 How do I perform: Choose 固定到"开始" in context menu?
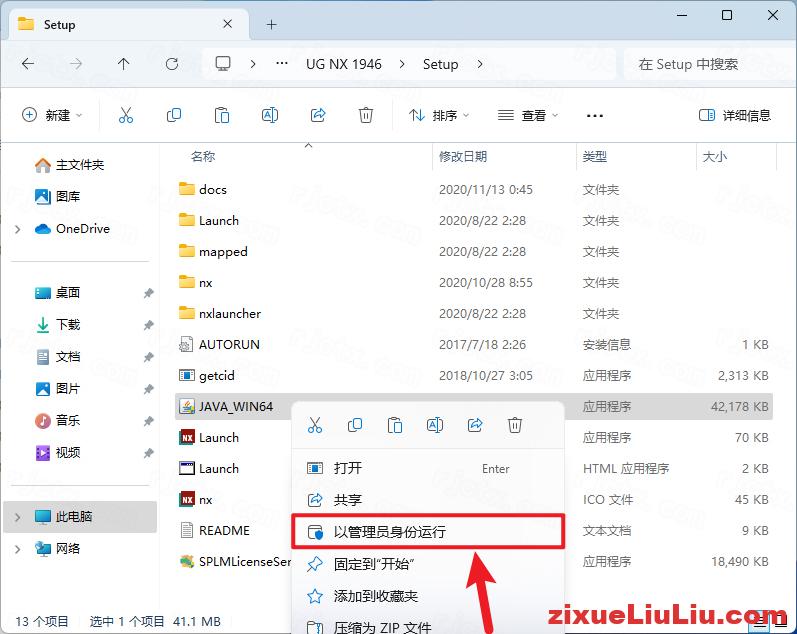point(428,564)
